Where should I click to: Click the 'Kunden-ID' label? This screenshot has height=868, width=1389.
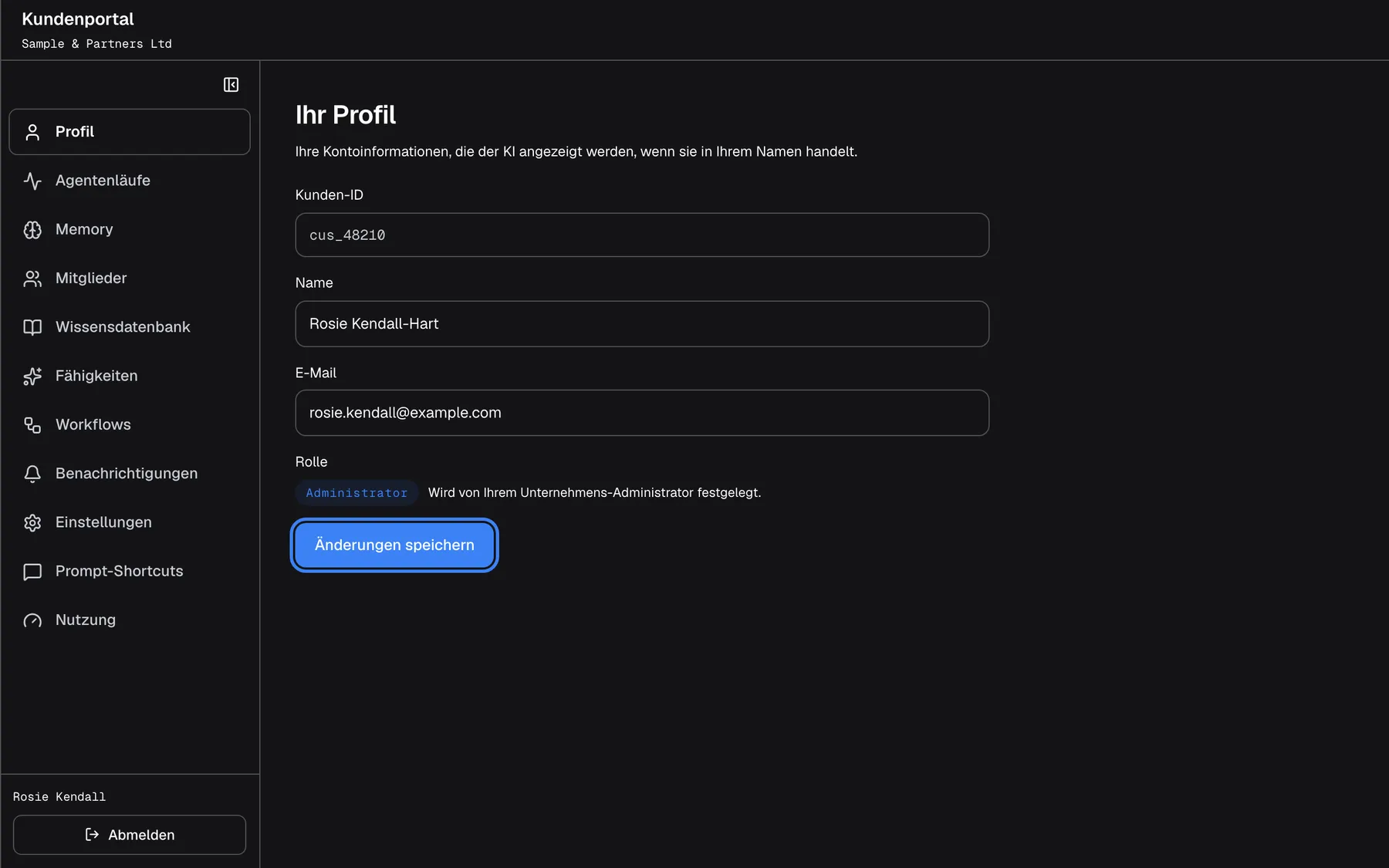click(330, 195)
